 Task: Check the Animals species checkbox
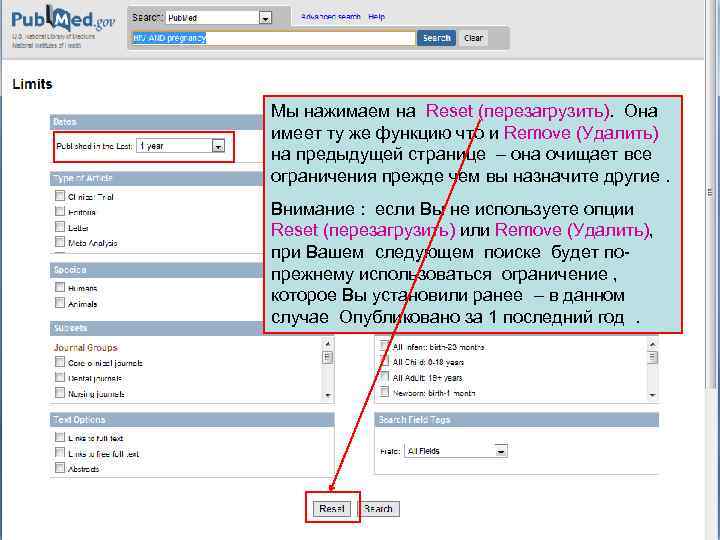pos(60,303)
